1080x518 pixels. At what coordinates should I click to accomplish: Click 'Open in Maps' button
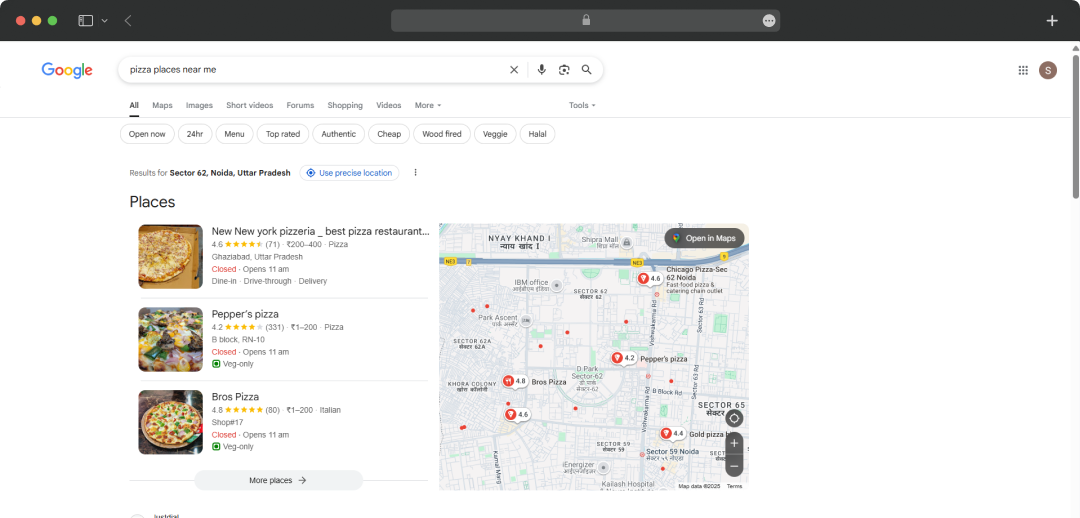coord(705,238)
